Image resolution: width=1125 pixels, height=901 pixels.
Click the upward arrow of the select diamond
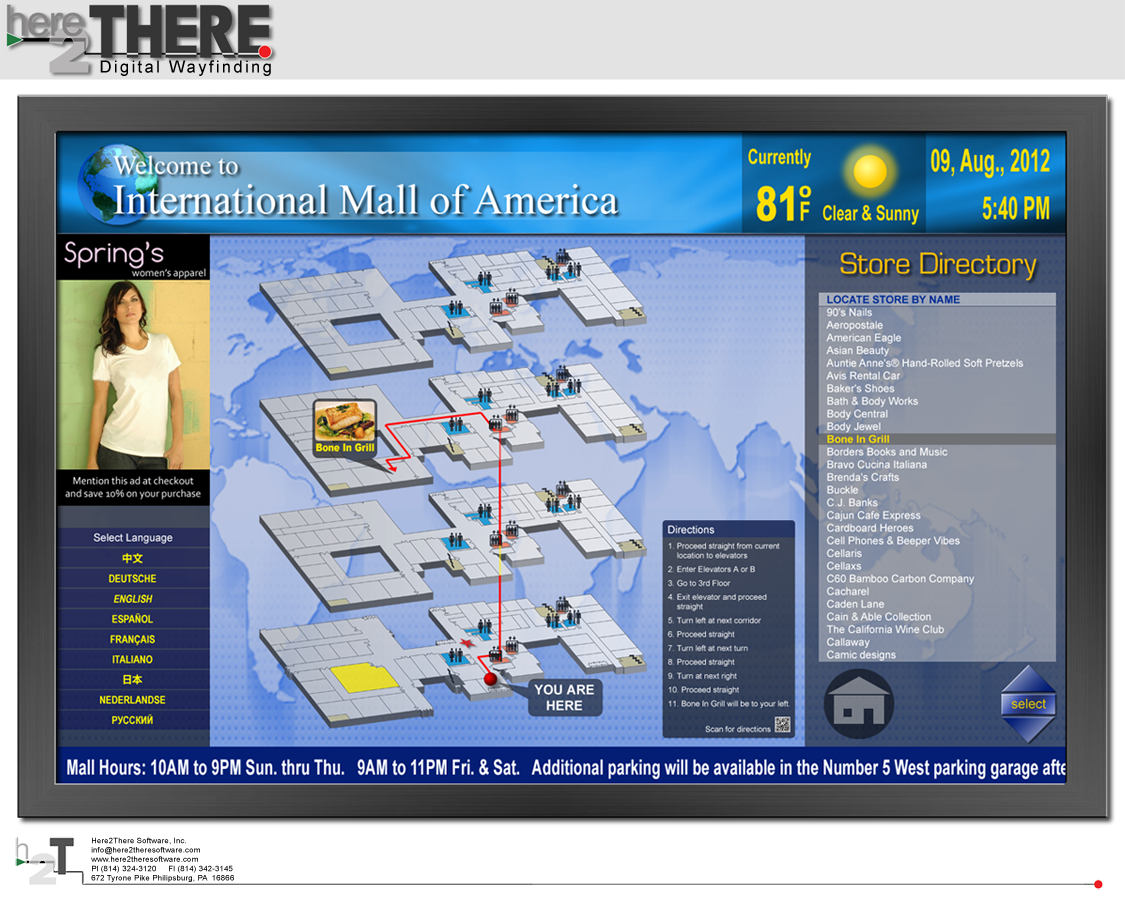tap(1029, 678)
